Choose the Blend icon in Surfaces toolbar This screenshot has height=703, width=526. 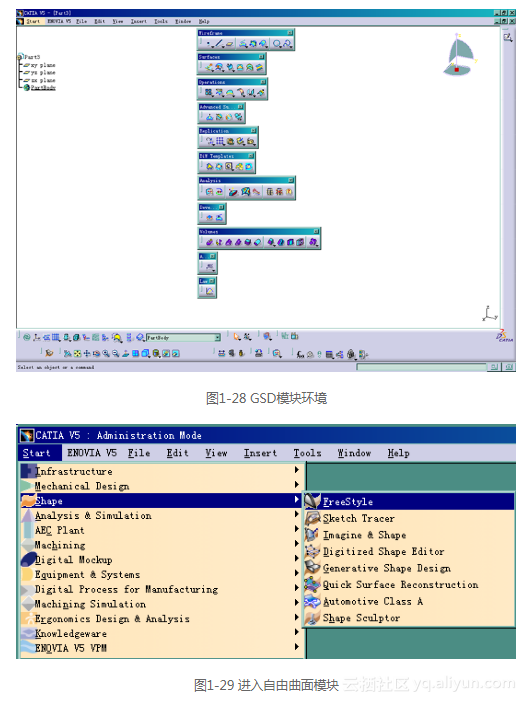[259, 68]
